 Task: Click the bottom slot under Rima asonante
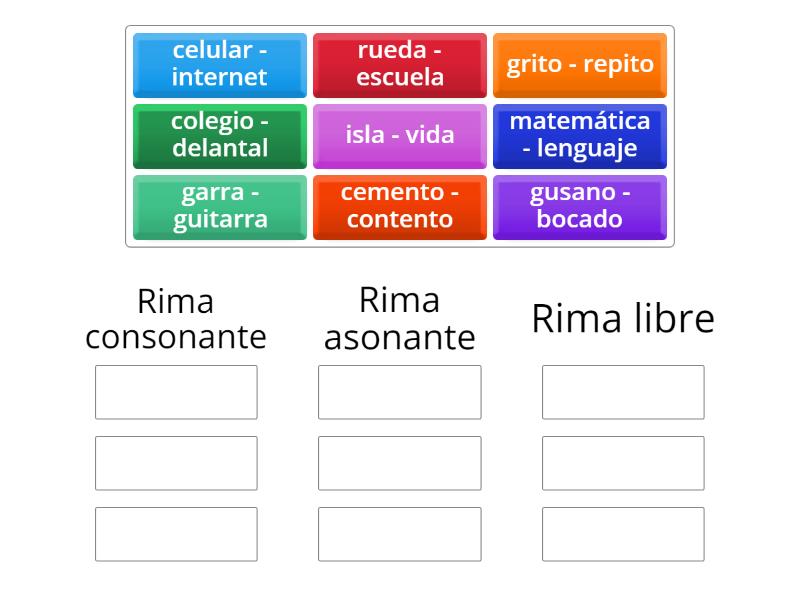(x=399, y=534)
